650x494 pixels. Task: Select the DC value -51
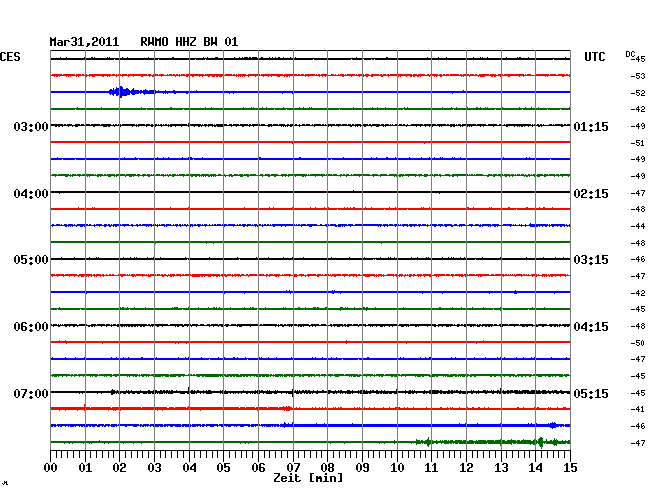(638, 143)
